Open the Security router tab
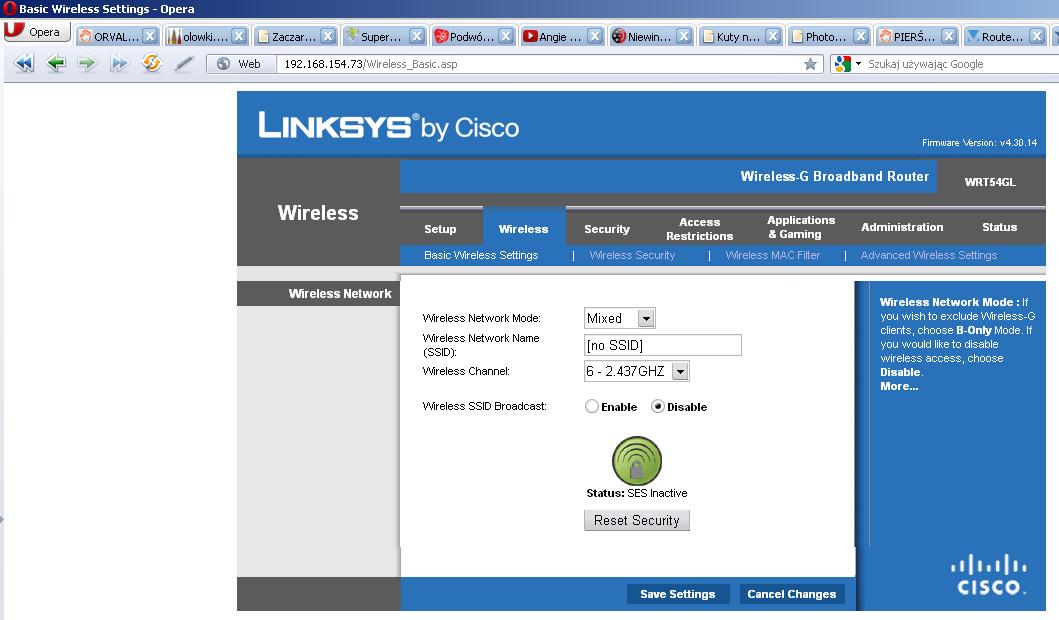This screenshot has height=620, width=1059. tap(606, 229)
